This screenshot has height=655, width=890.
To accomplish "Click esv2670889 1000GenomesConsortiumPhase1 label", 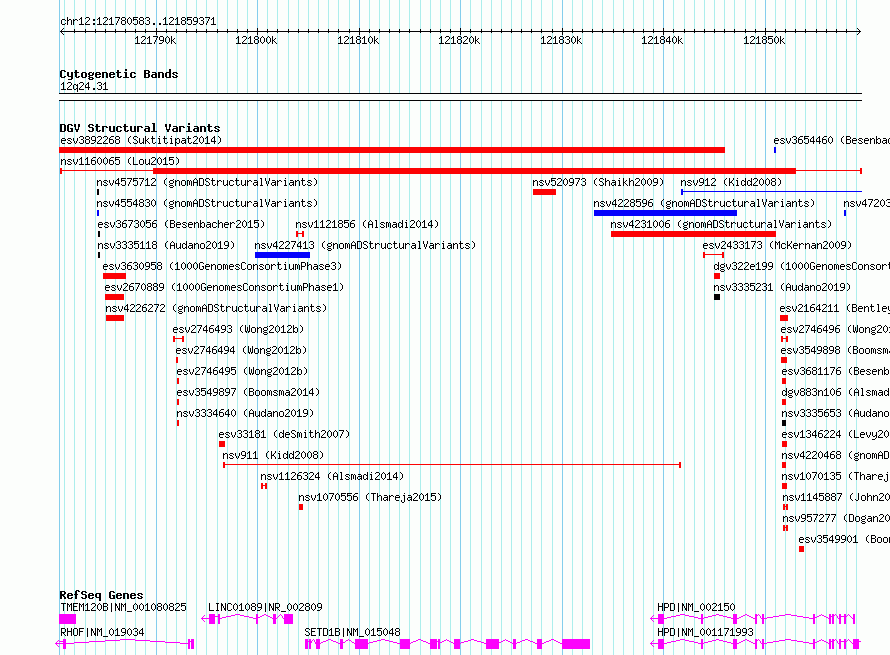I will pyautogui.click(x=224, y=287).
